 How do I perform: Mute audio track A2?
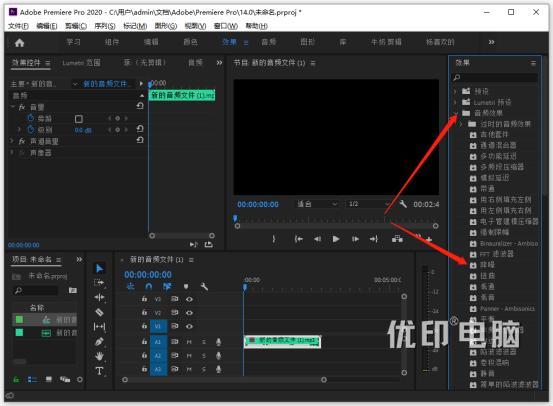(x=189, y=356)
